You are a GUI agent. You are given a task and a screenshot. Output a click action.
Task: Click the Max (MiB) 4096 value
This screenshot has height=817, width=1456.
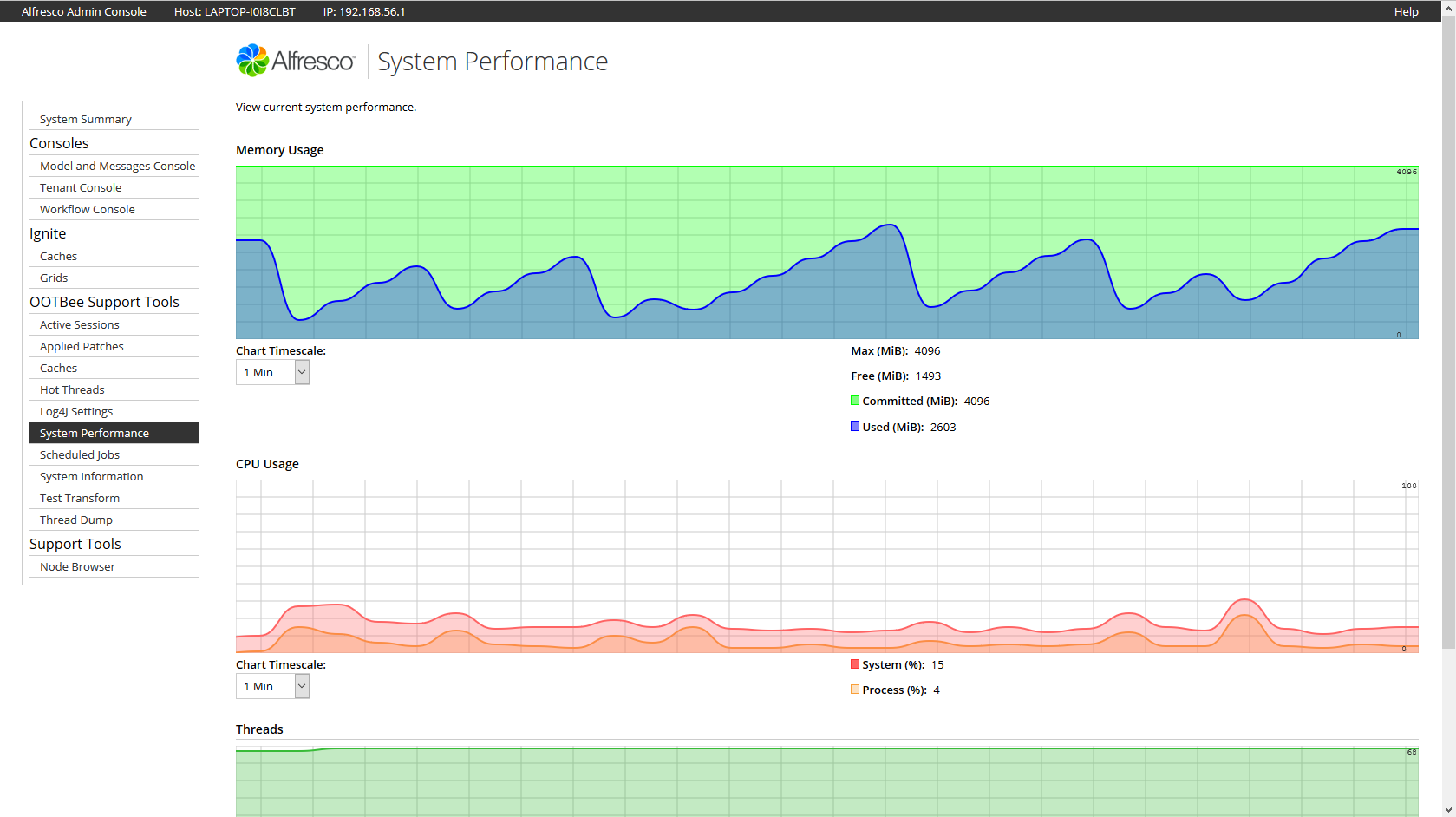[927, 350]
